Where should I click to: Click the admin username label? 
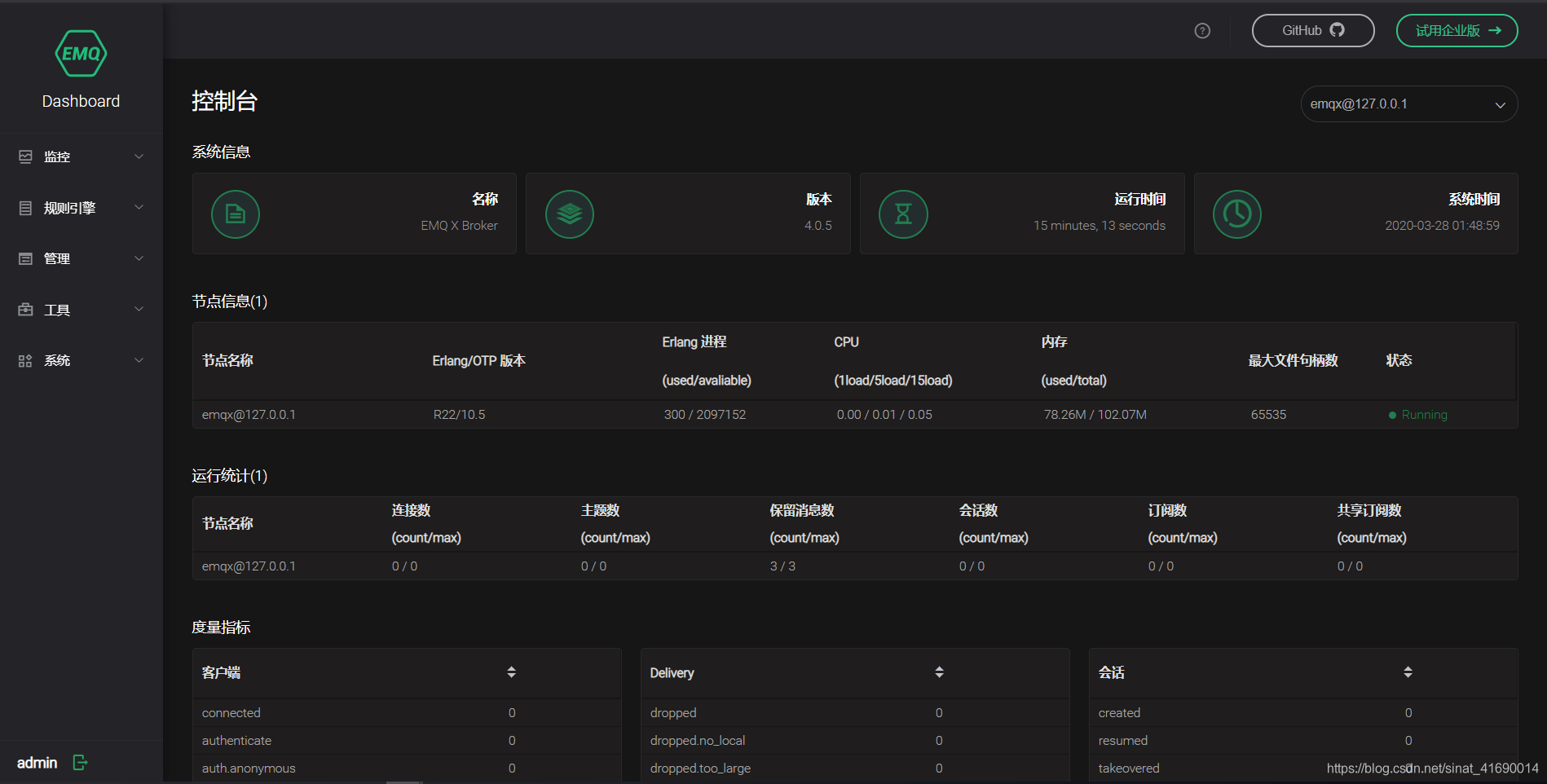click(37, 763)
